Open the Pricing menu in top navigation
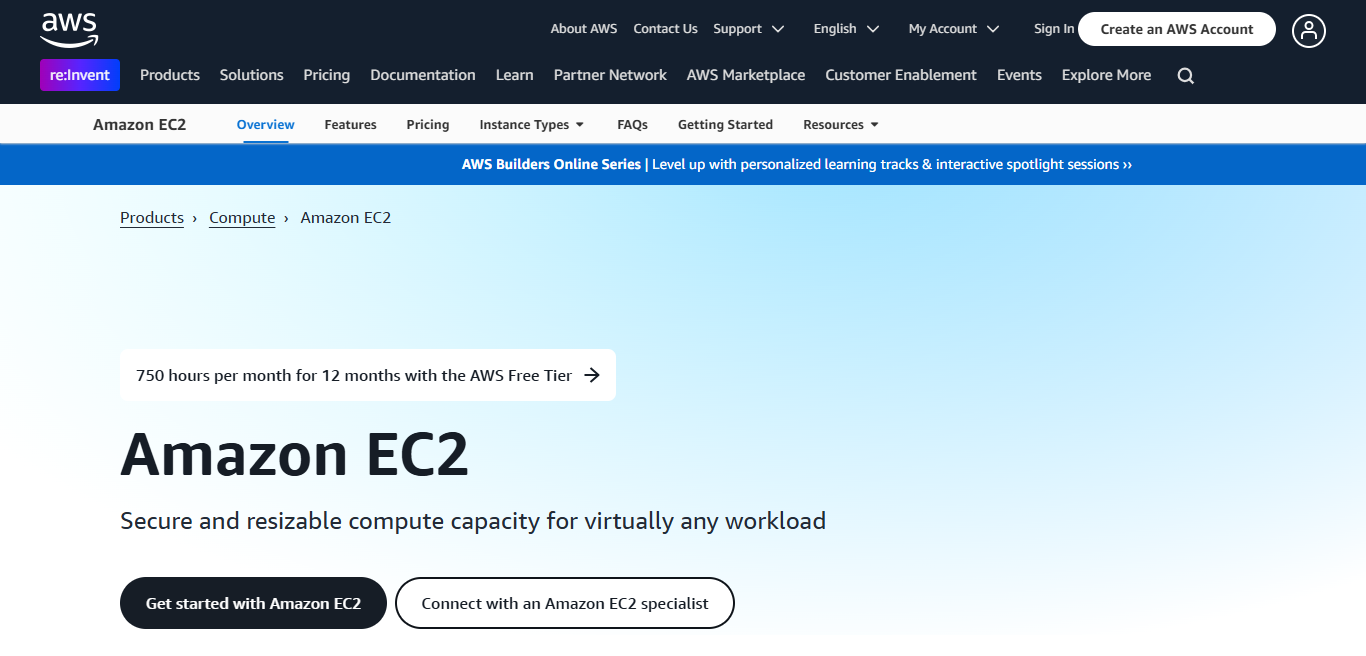The width and height of the screenshot is (1366, 656). [x=327, y=75]
